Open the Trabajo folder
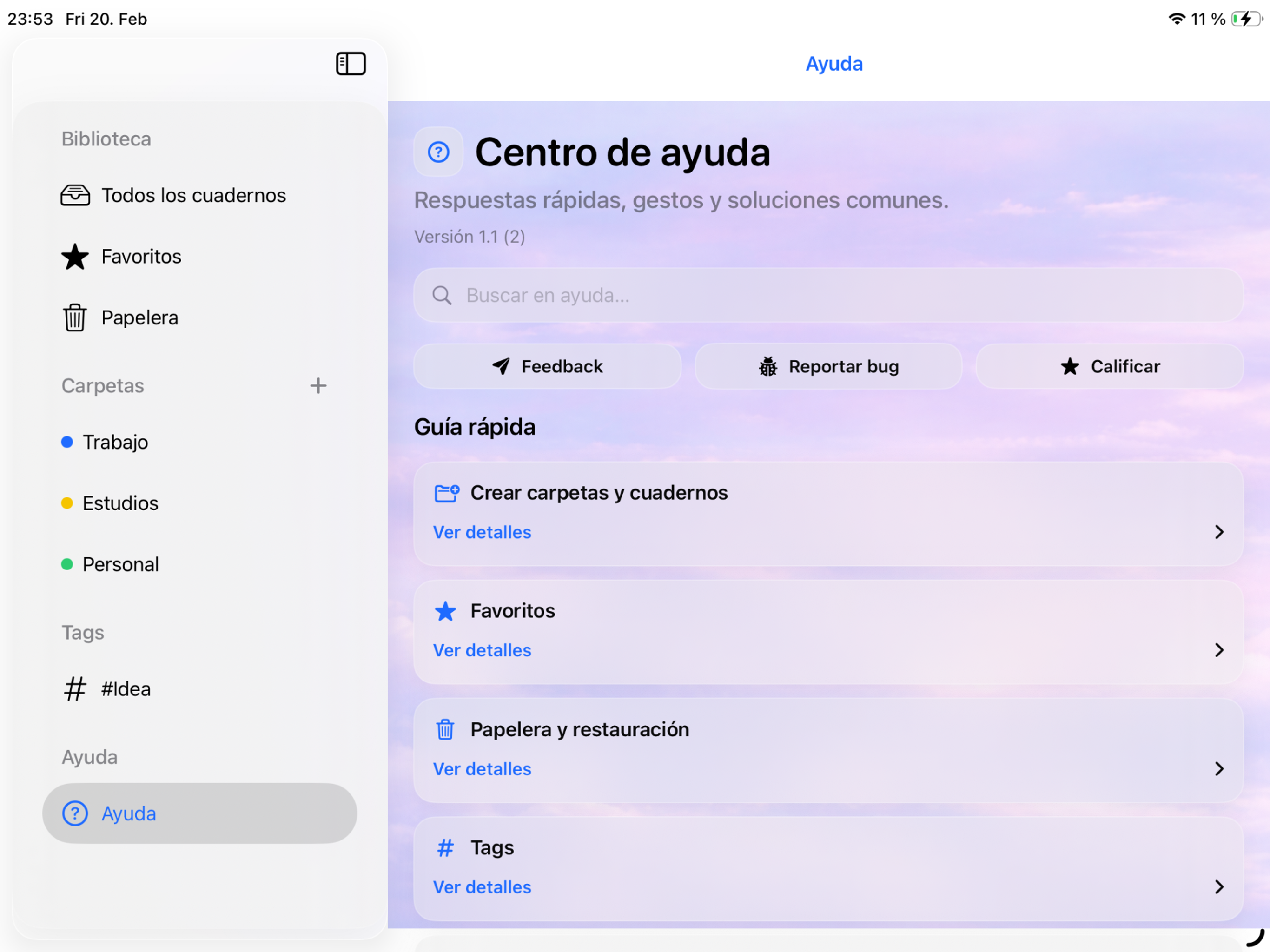 [x=200, y=442]
